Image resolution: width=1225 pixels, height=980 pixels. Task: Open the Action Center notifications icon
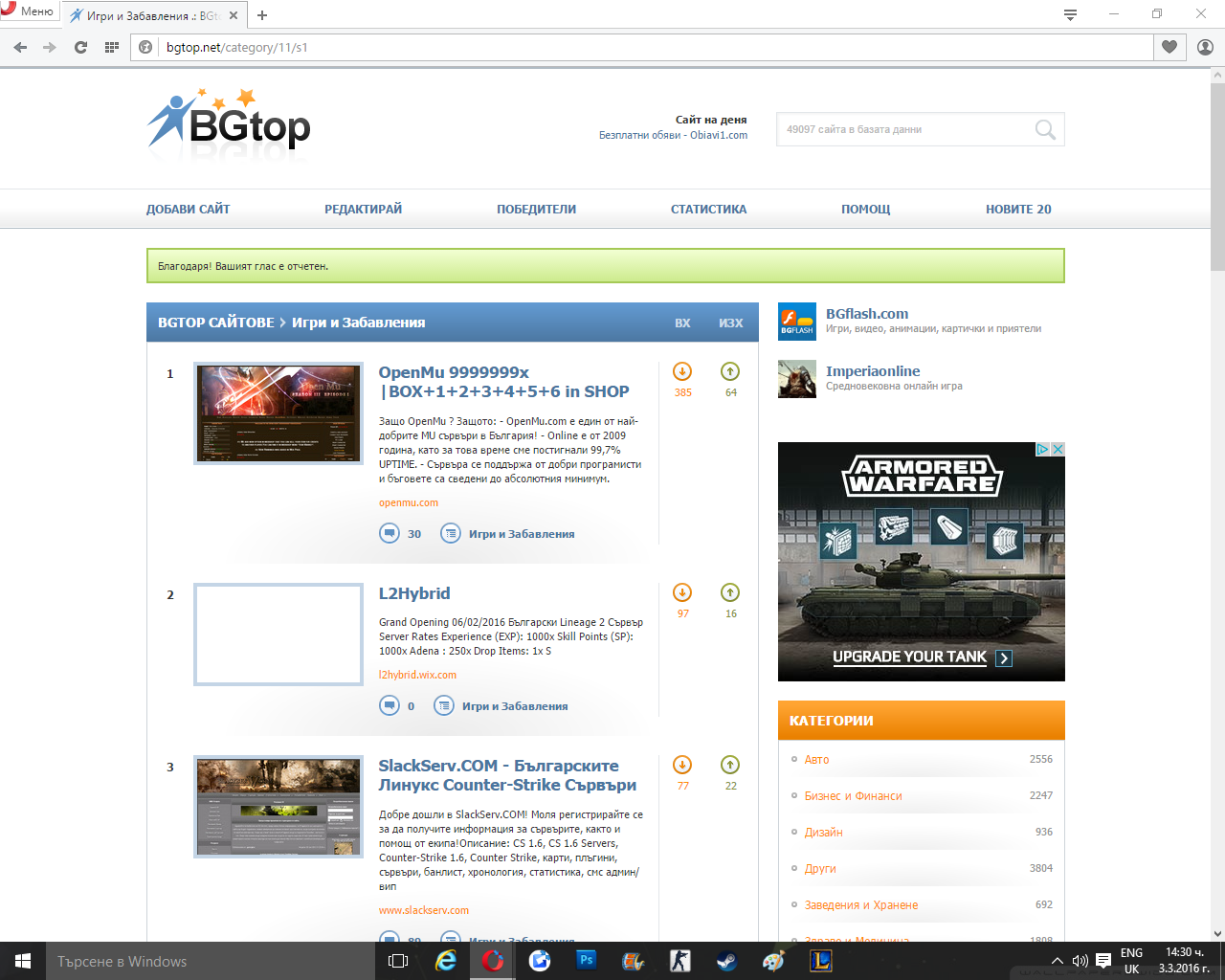pyautogui.click(x=1103, y=961)
